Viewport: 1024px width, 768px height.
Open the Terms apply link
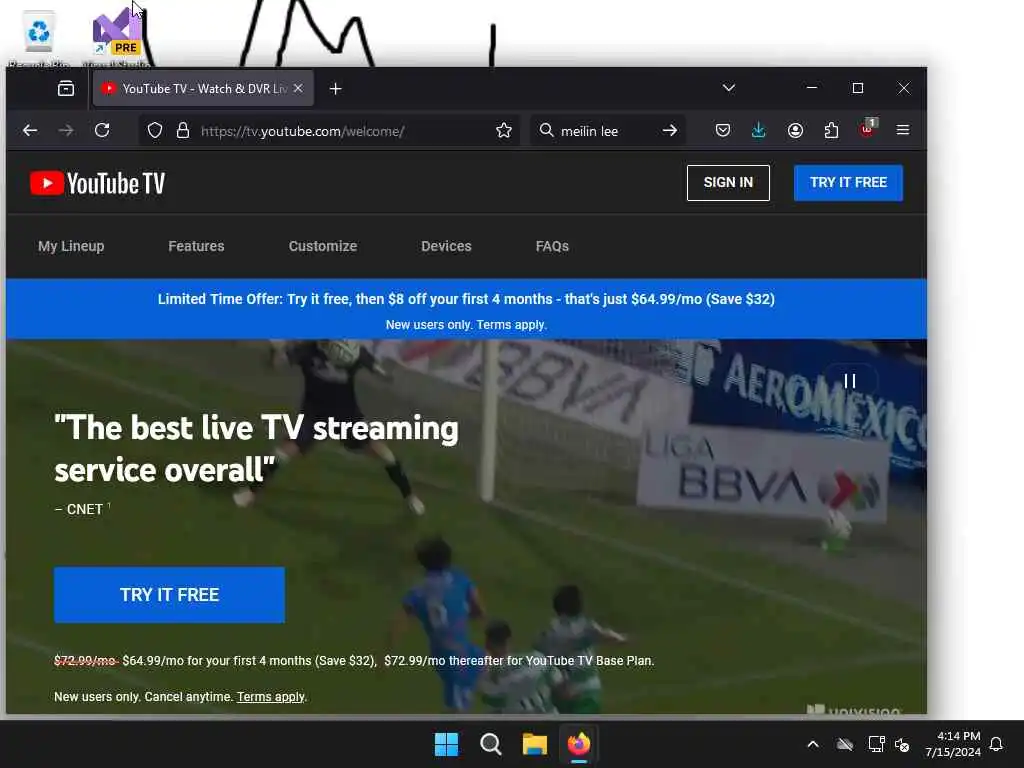(x=270, y=697)
